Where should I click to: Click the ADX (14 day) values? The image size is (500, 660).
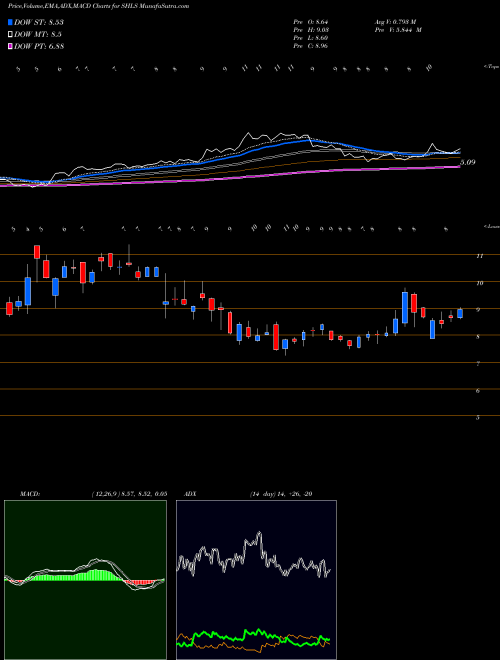click(x=281, y=494)
